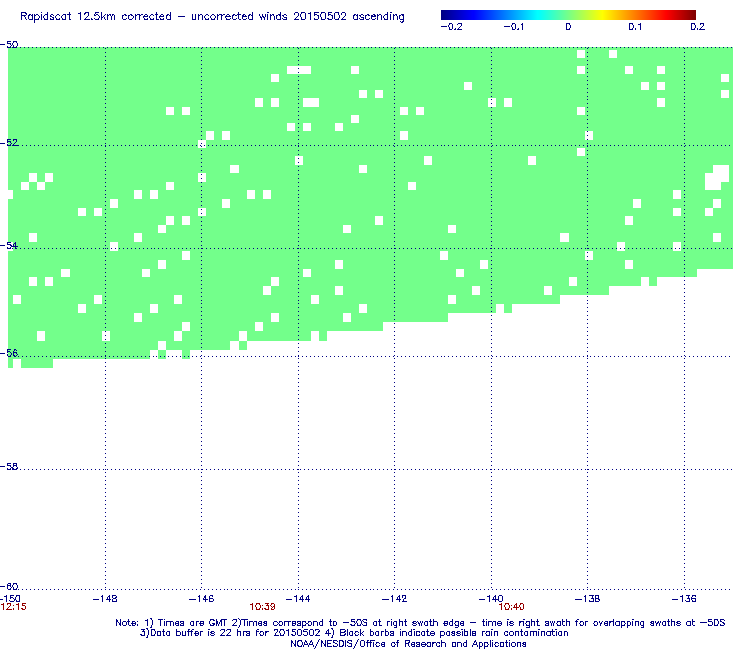Click the colorbar label '0.1'
Screen dimensions: 740x650
tap(635, 27)
